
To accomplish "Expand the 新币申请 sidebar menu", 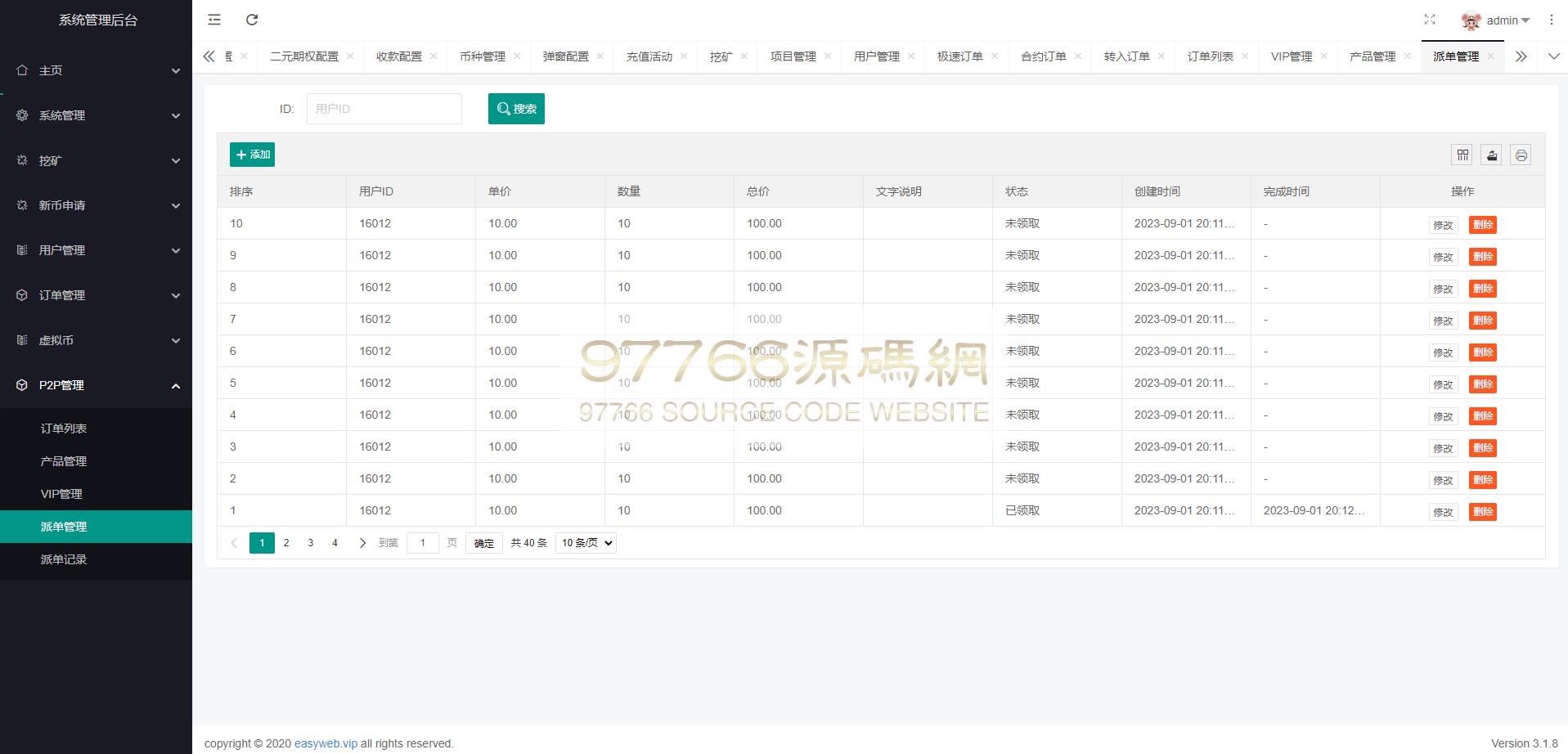I will (96, 205).
